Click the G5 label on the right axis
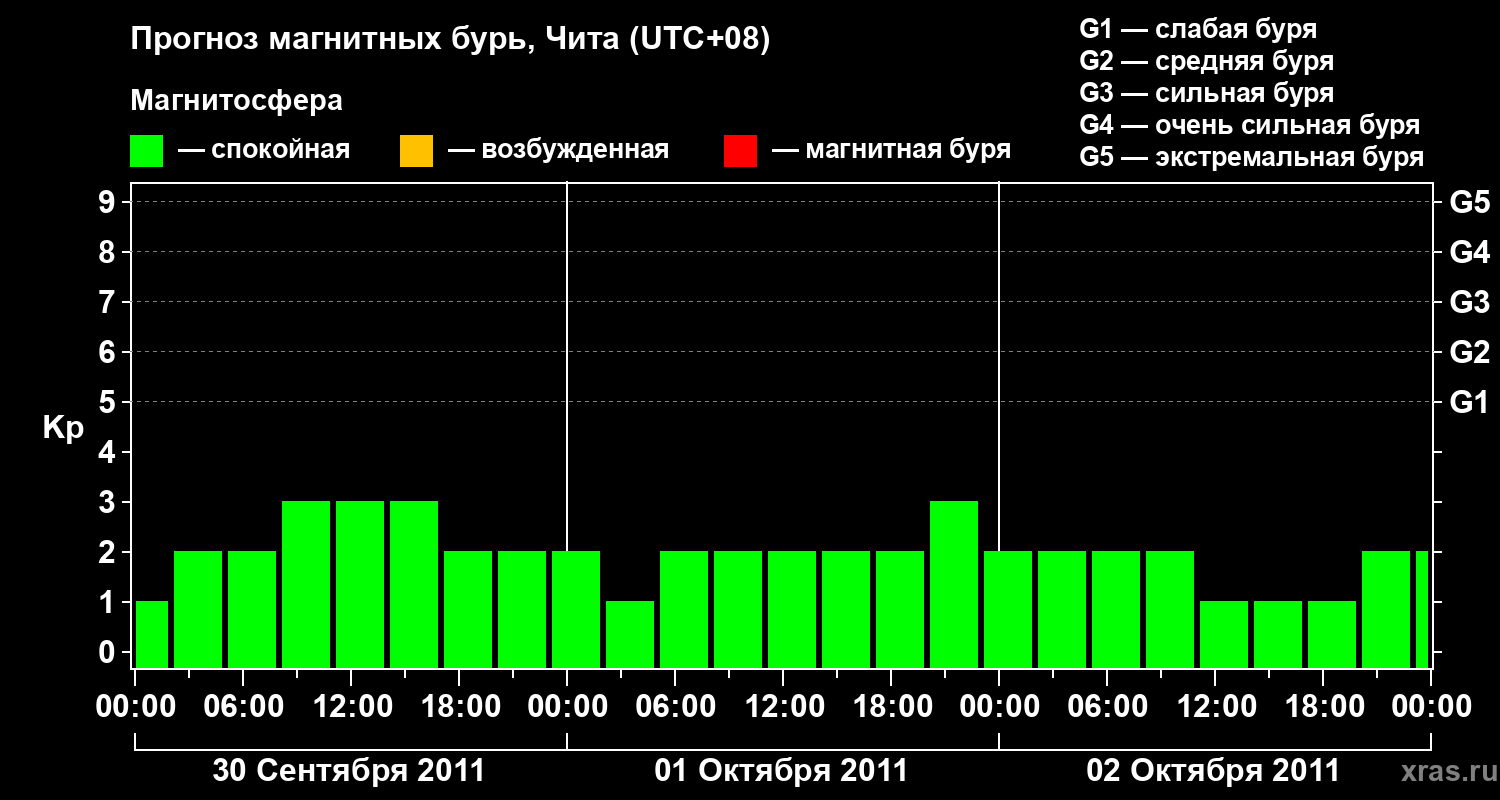 1470,203
